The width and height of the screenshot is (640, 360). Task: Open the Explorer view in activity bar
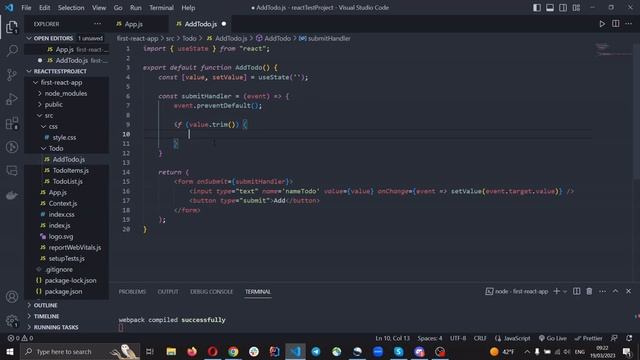click(12, 27)
